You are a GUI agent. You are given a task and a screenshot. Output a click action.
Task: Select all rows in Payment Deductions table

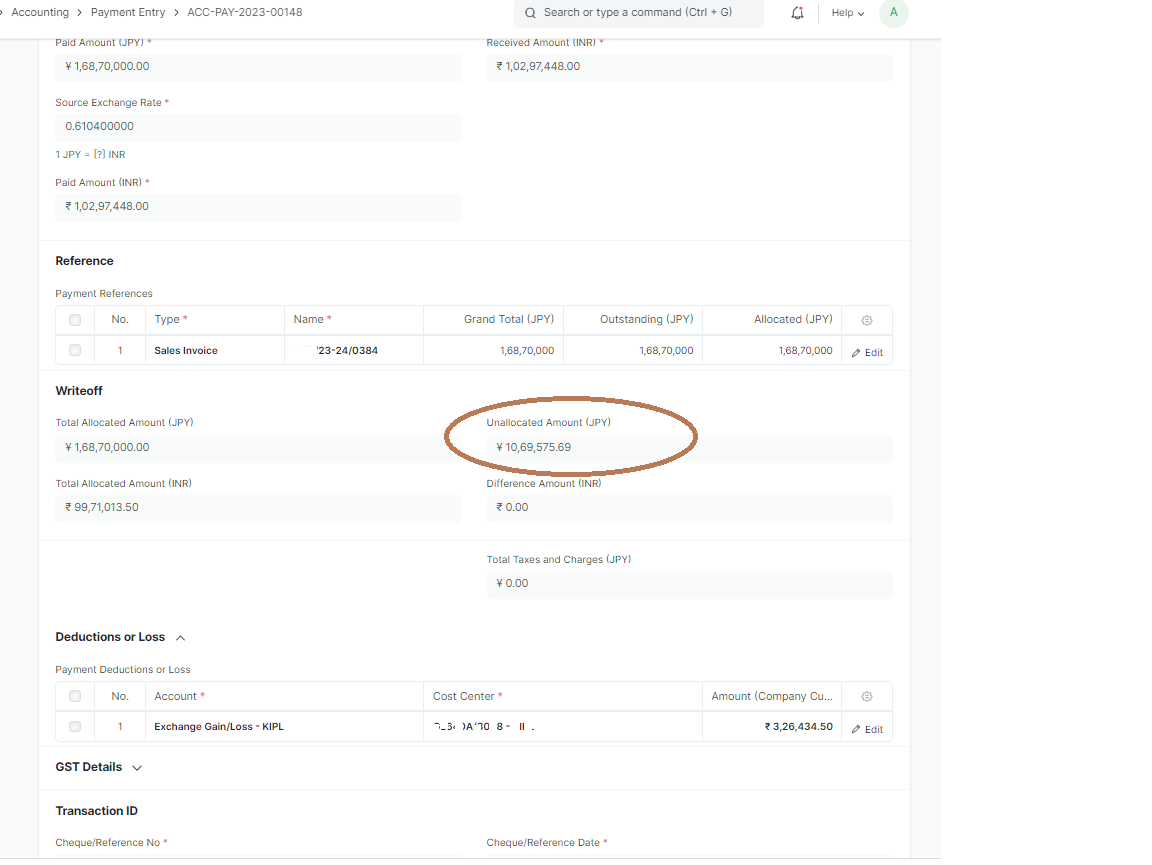click(75, 696)
